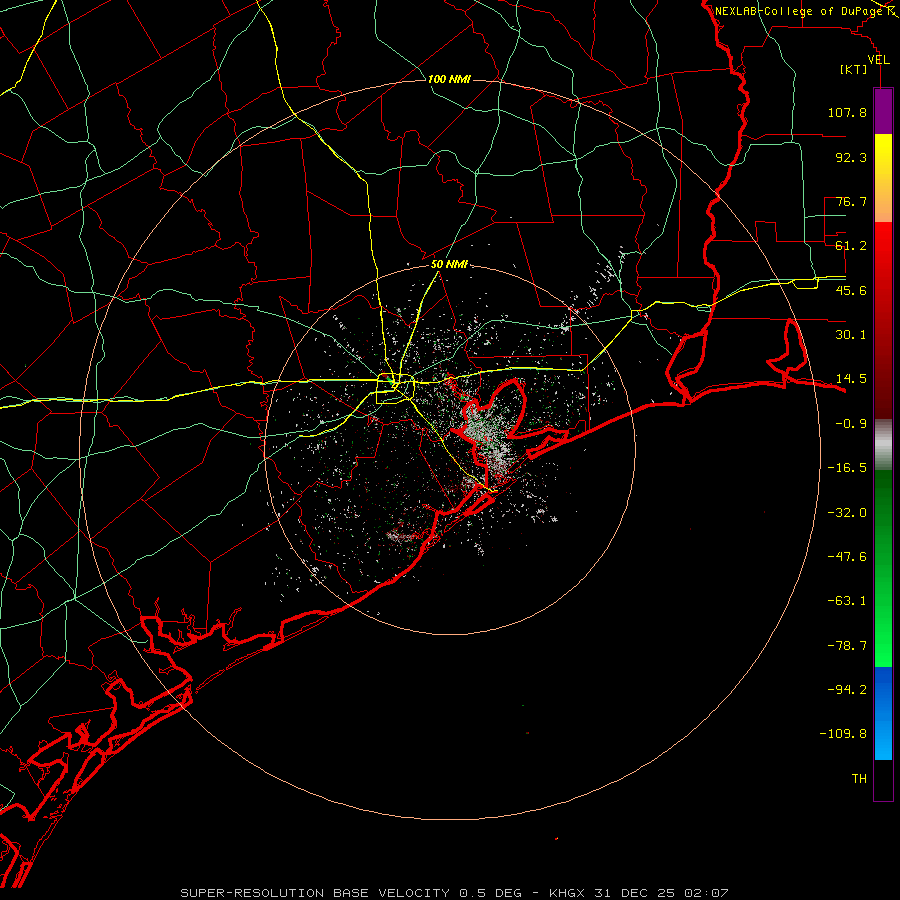Click the "VEL" legend title
This screenshot has height=900, width=900.
(x=878, y=60)
